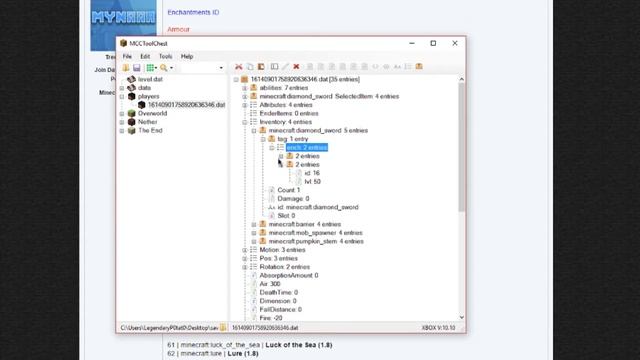Click the level.dat book icon

tap(131, 79)
